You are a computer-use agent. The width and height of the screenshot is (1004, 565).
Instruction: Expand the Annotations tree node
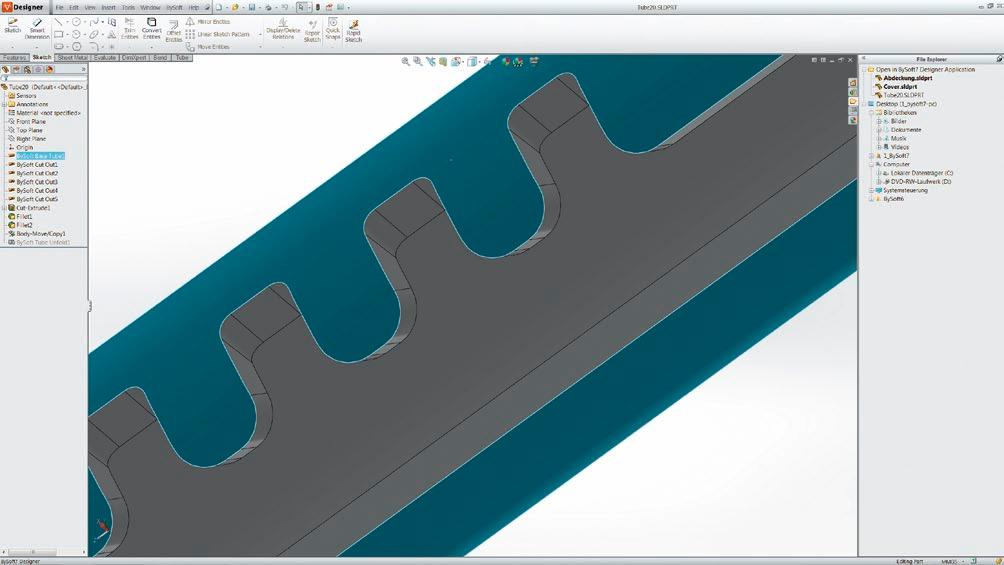click(4, 104)
